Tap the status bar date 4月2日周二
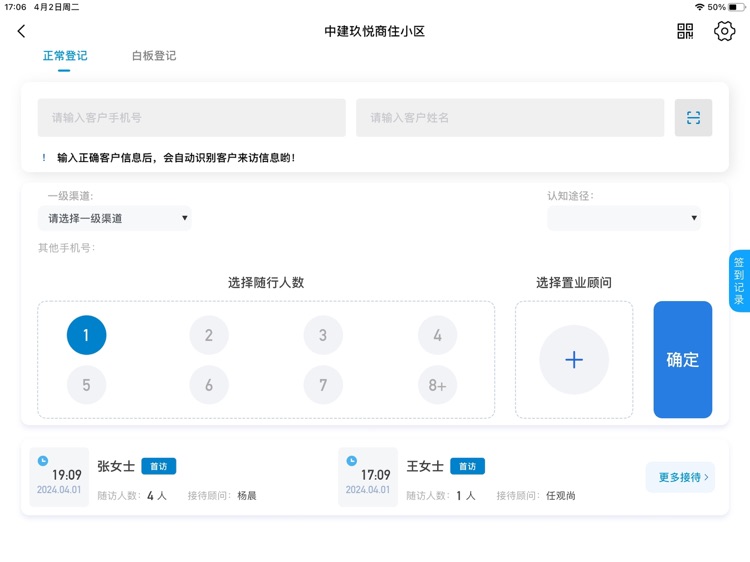The width and height of the screenshot is (750, 562). tap(56, 7)
